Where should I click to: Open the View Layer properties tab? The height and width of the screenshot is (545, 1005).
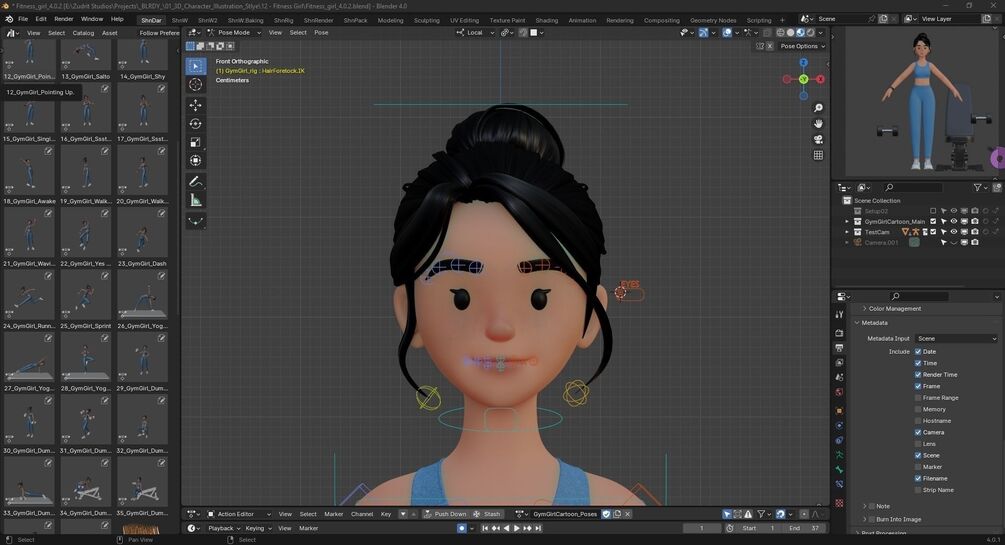[840, 363]
